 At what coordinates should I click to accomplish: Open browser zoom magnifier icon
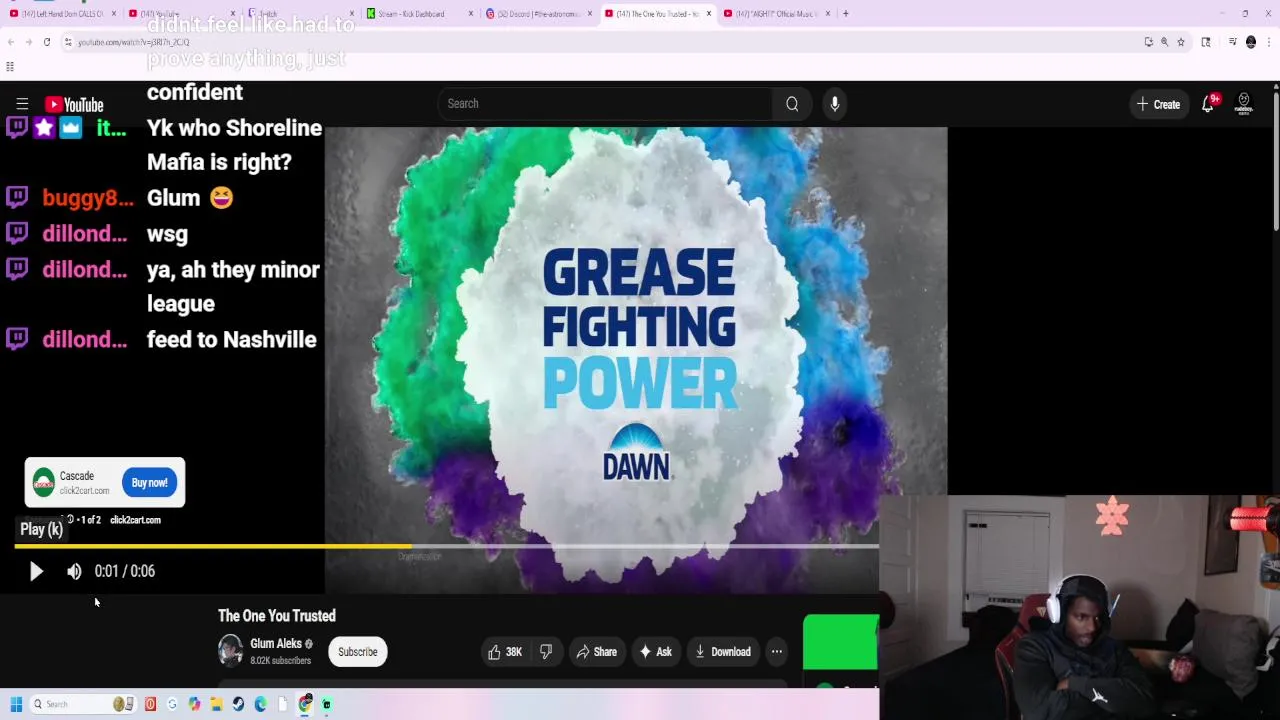coord(1164,42)
